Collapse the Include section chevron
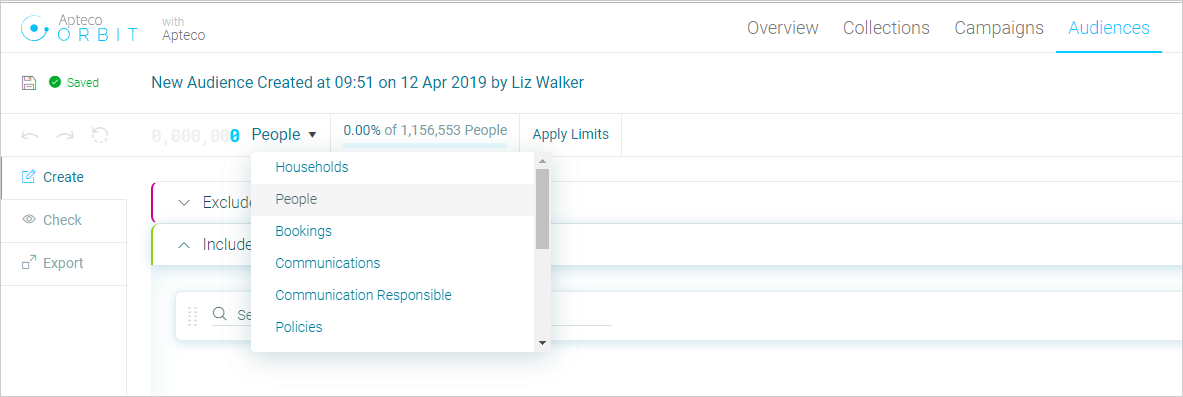This screenshot has height=397, width=1183. 183,245
